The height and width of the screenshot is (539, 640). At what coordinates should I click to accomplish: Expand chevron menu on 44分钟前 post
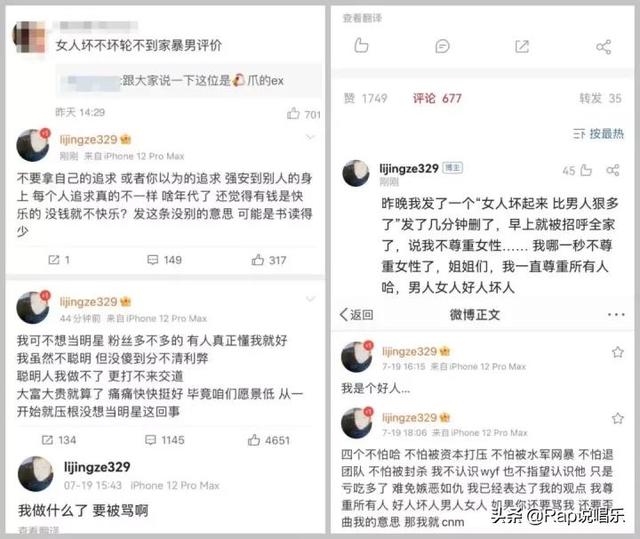point(310,299)
